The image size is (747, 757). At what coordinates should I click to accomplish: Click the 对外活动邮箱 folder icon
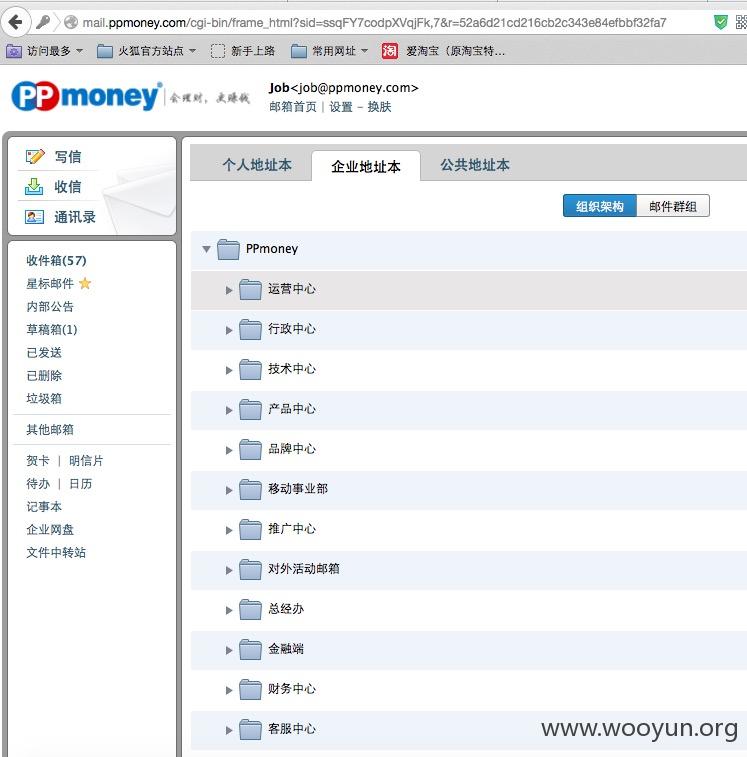pos(250,570)
